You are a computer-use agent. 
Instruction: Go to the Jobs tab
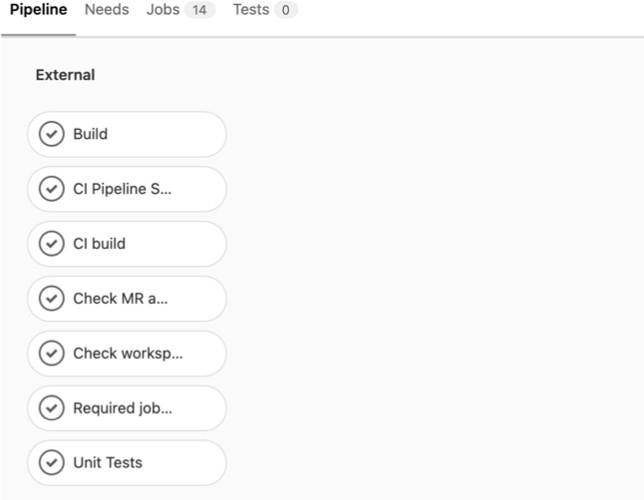pyautogui.click(x=163, y=10)
